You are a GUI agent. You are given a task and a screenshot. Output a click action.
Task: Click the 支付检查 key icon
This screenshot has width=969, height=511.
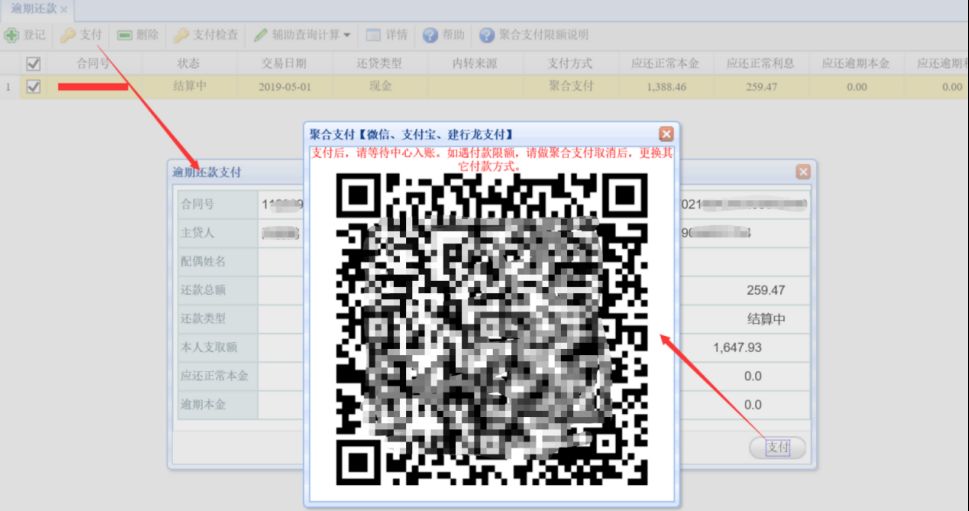pyautogui.click(x=181, y=35)
